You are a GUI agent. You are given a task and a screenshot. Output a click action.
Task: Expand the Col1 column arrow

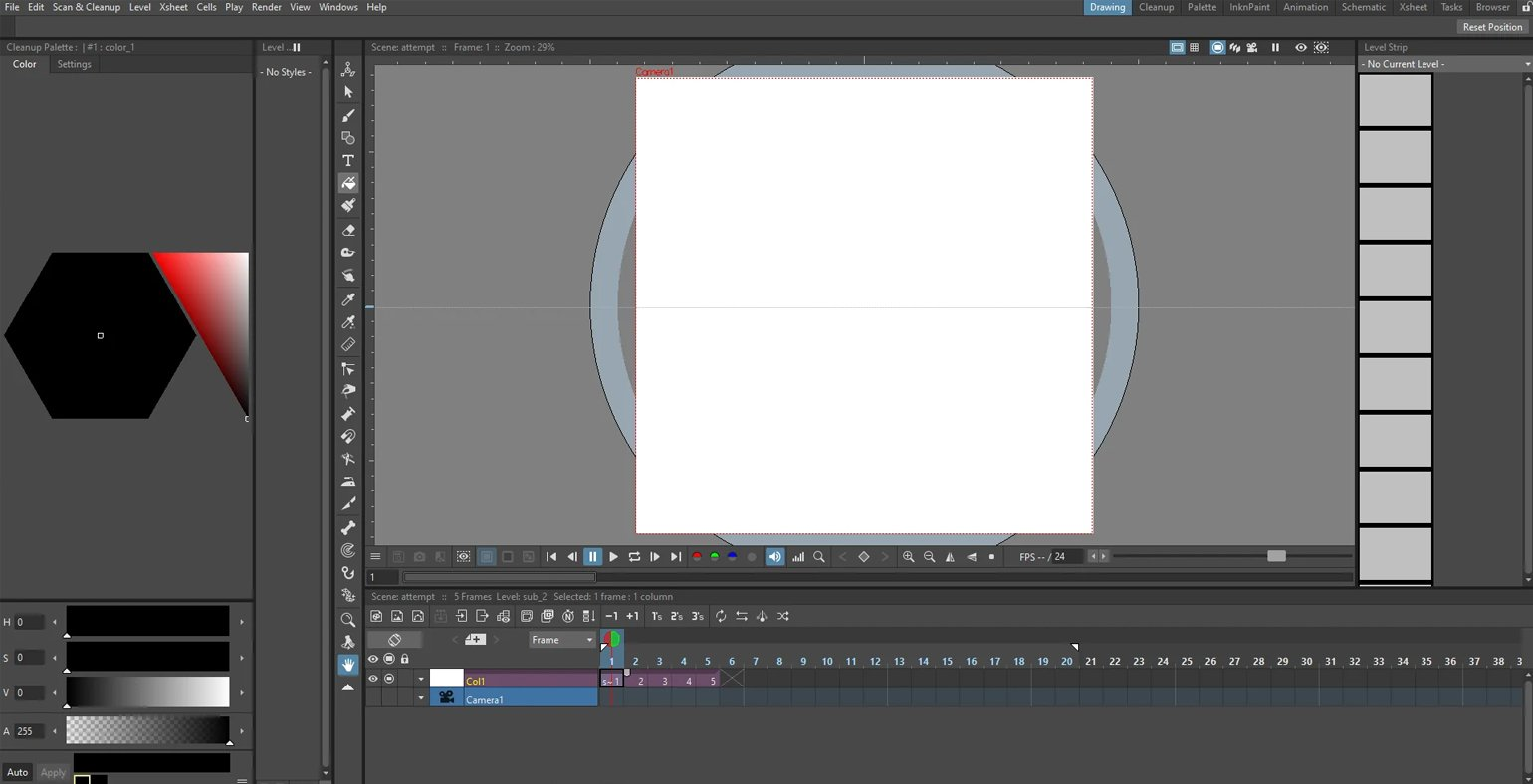pos(421,680)
